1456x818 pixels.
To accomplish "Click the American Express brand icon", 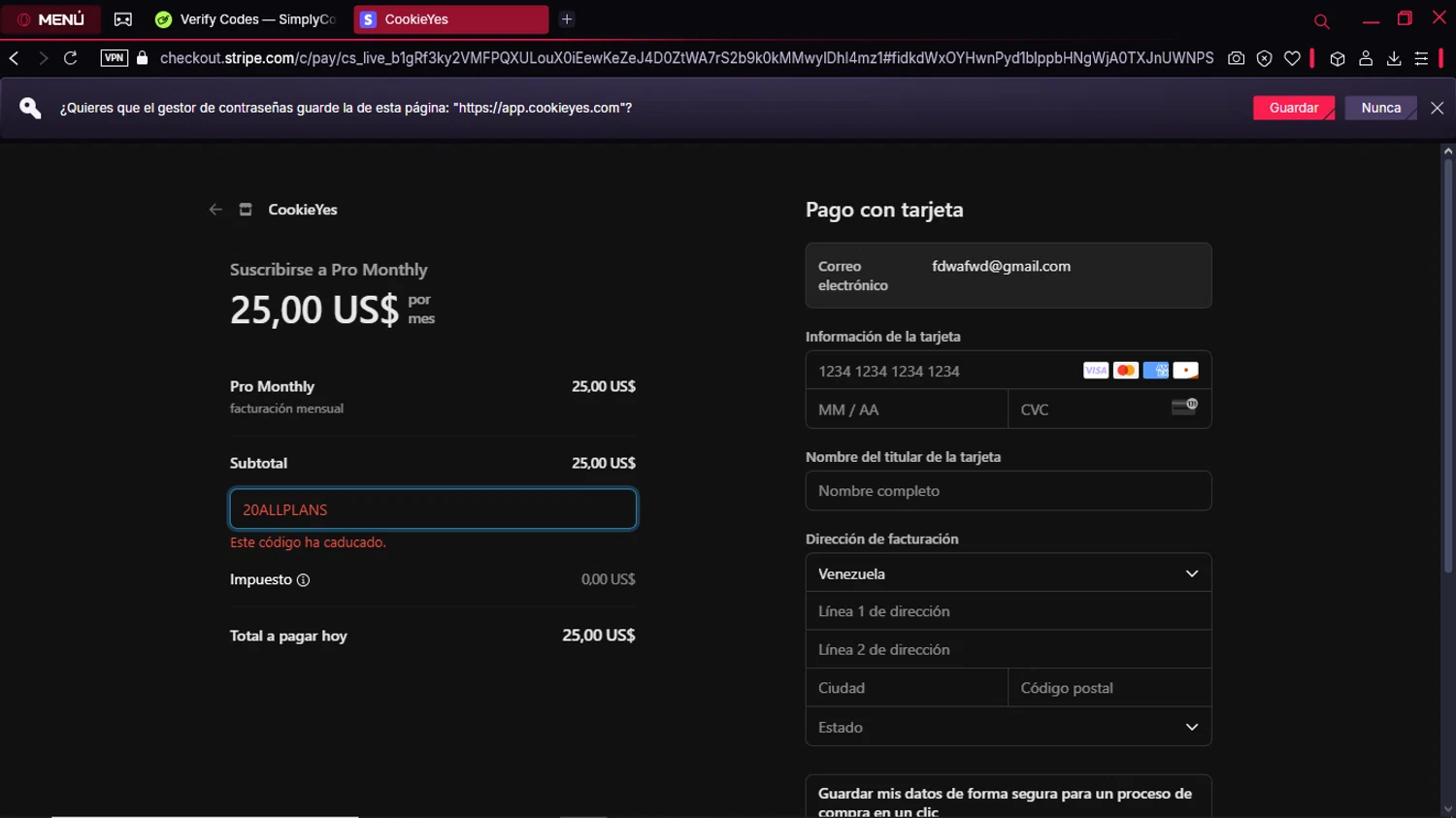I will coord(1156,371).
